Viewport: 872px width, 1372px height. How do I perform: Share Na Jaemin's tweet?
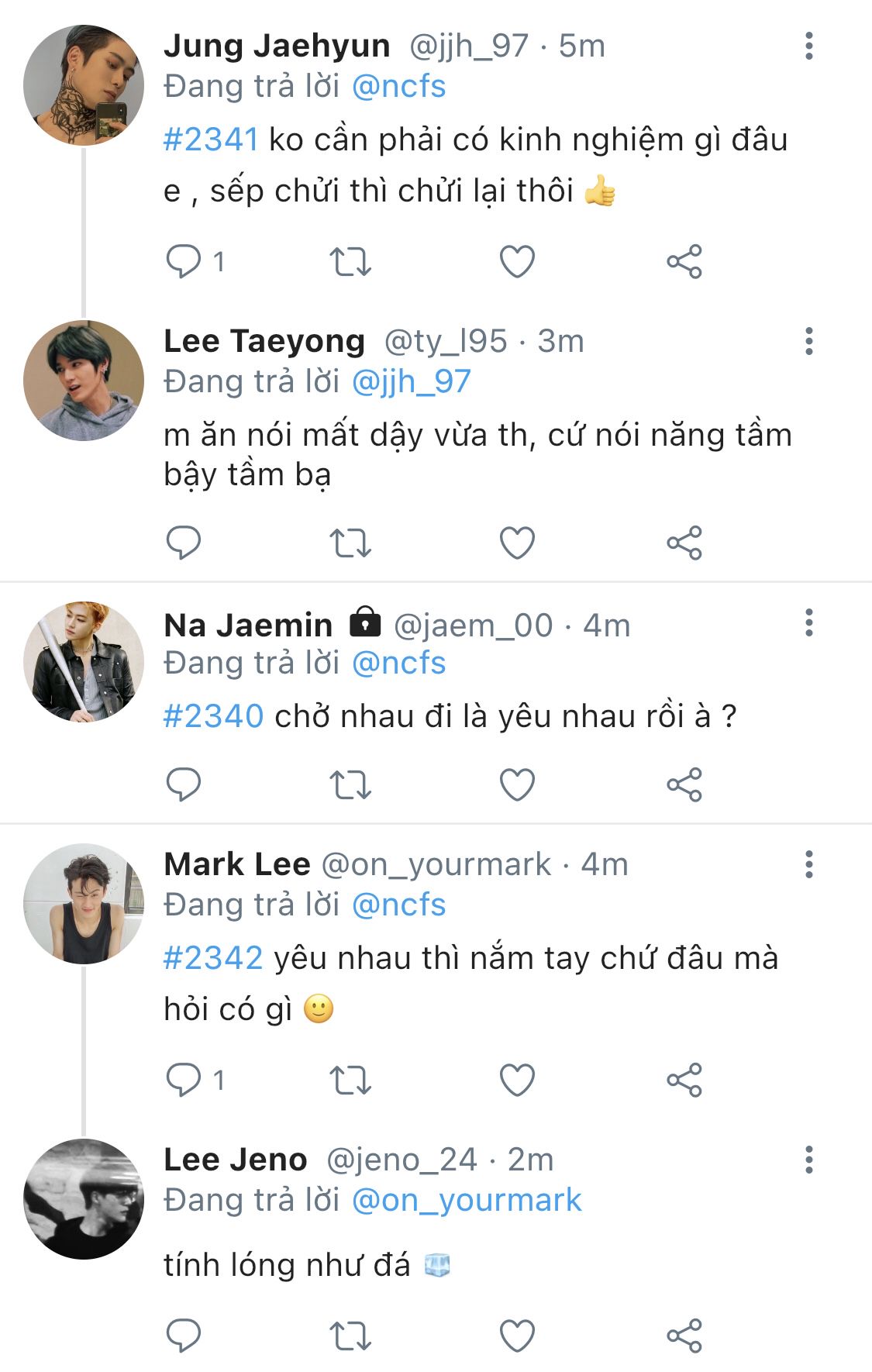(x=684, y=784)
